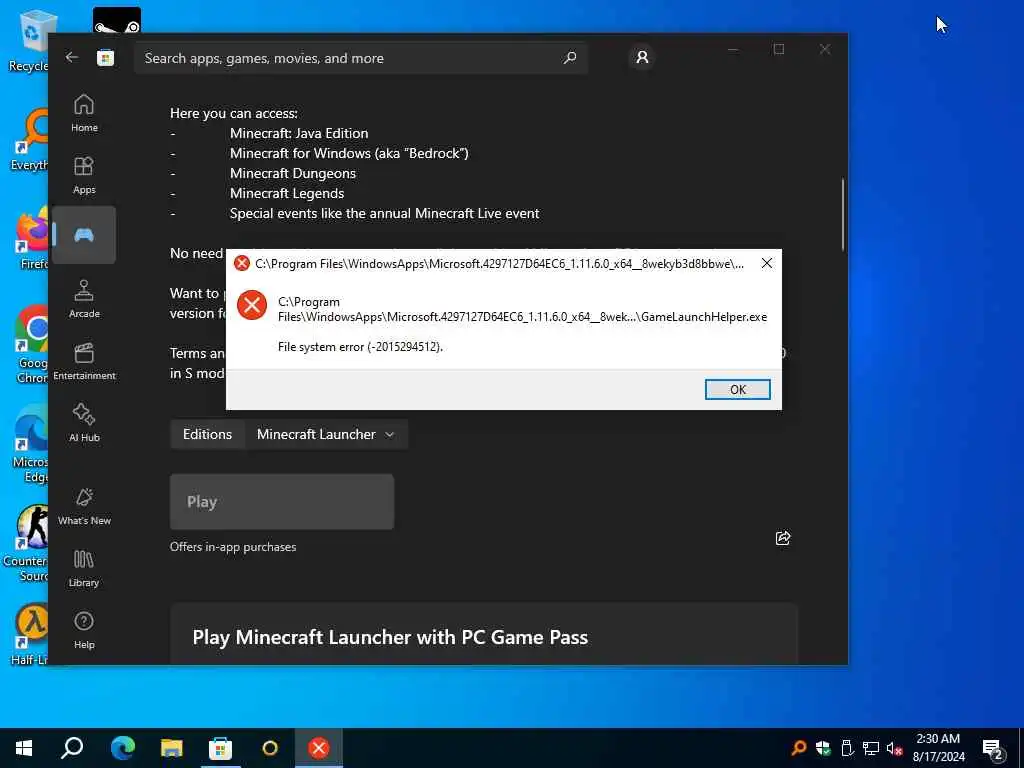Close the error dialog with X
Image resolution: width=1024 pixels, height=768 pixels.
coord(767,263)
